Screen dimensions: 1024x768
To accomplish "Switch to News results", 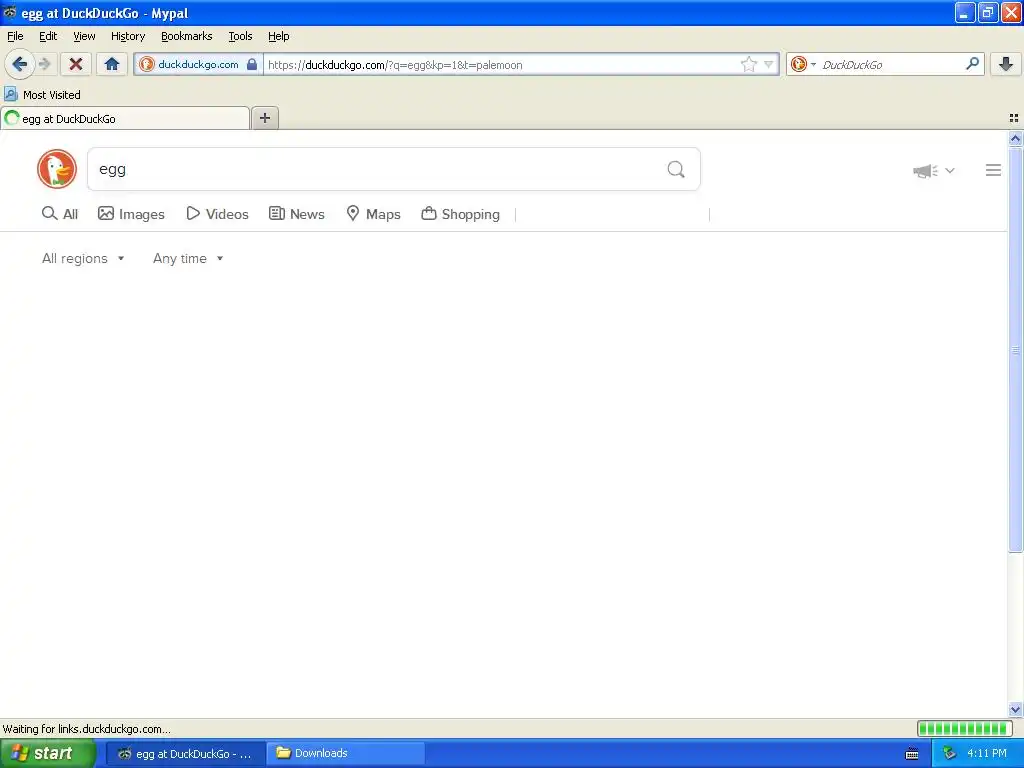I will (297, 214).
